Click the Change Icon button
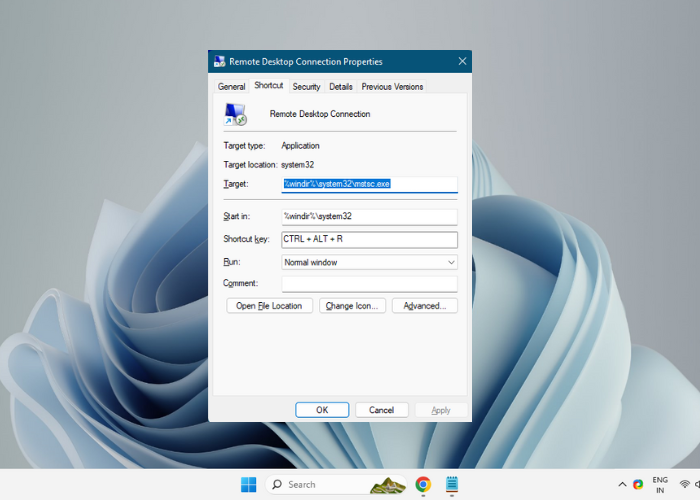The width and height of the screenshot is (700, 500). click(x=352, y=306)
